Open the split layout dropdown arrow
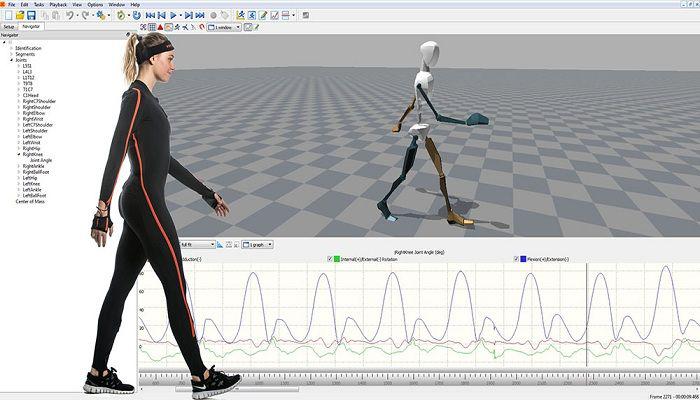This screenshot has height=400, width=700. pos(293,15)
